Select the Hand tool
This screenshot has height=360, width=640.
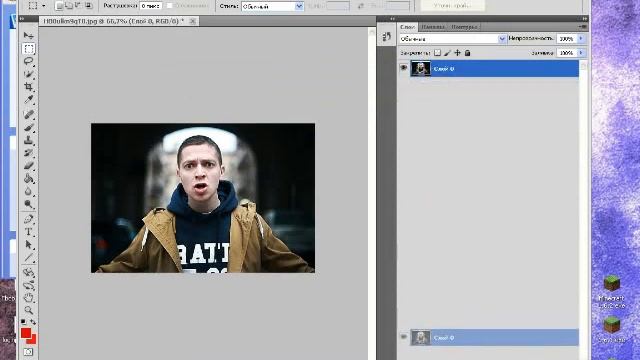click(28, 298)
